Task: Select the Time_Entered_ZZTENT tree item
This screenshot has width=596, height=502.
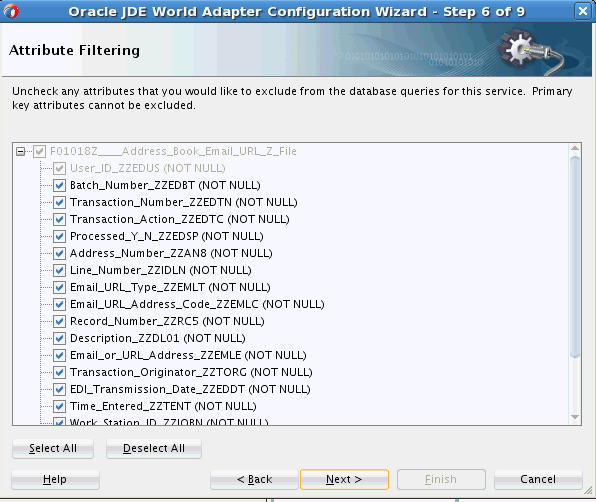Action: (x=163, y=406)
